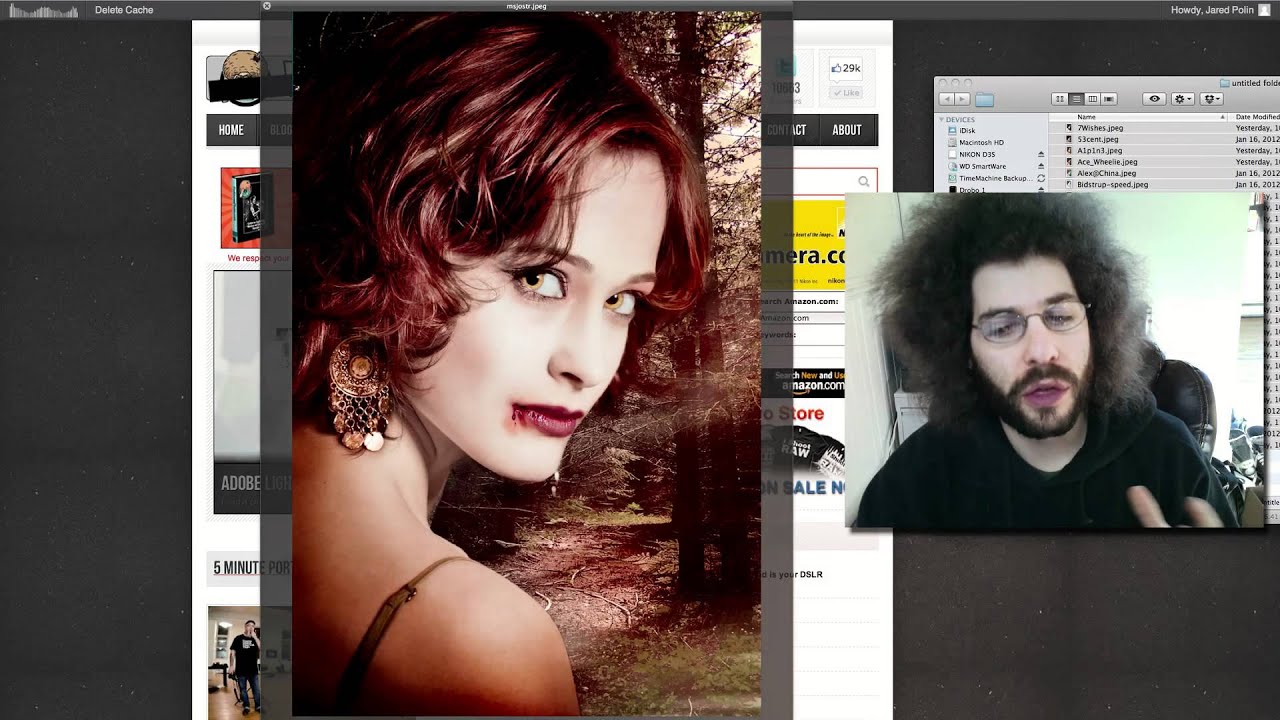Open the Howdy, Jared Polin account menu
Image resolution: width=1280 pixels, height=720 pixels.
[1211, 10]
